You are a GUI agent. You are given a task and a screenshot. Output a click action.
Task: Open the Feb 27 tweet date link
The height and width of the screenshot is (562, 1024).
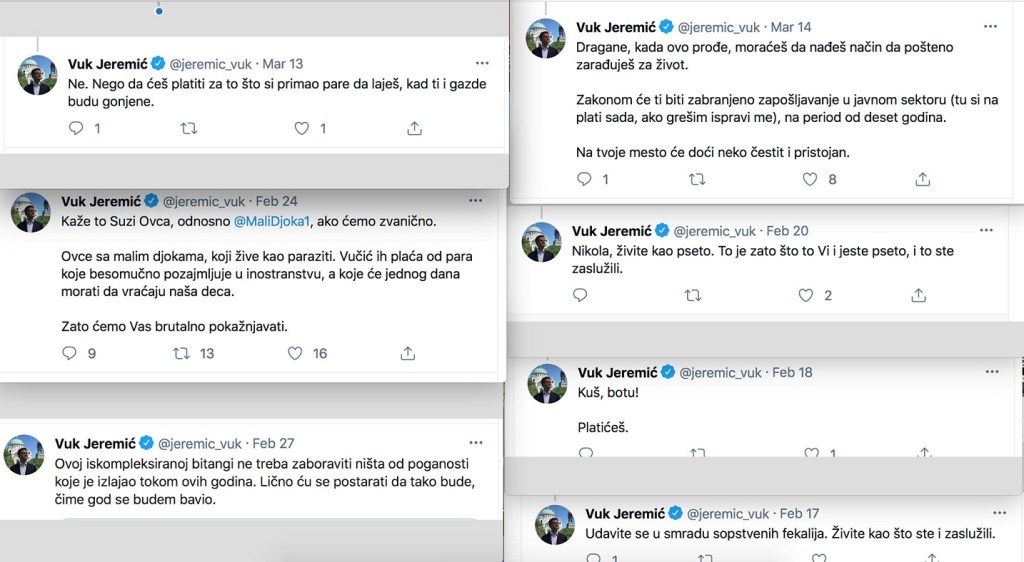click(273, 443)
